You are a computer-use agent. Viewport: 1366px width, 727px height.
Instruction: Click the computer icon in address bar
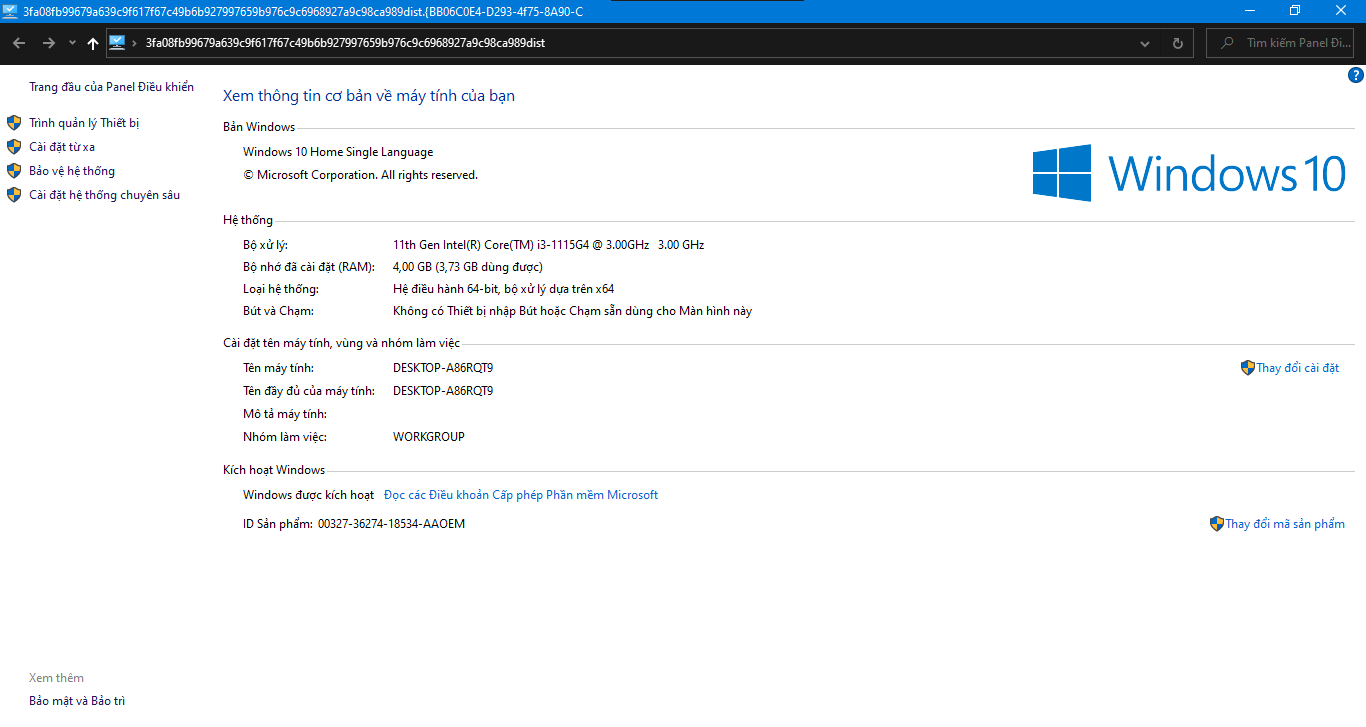tap(117, 43)
